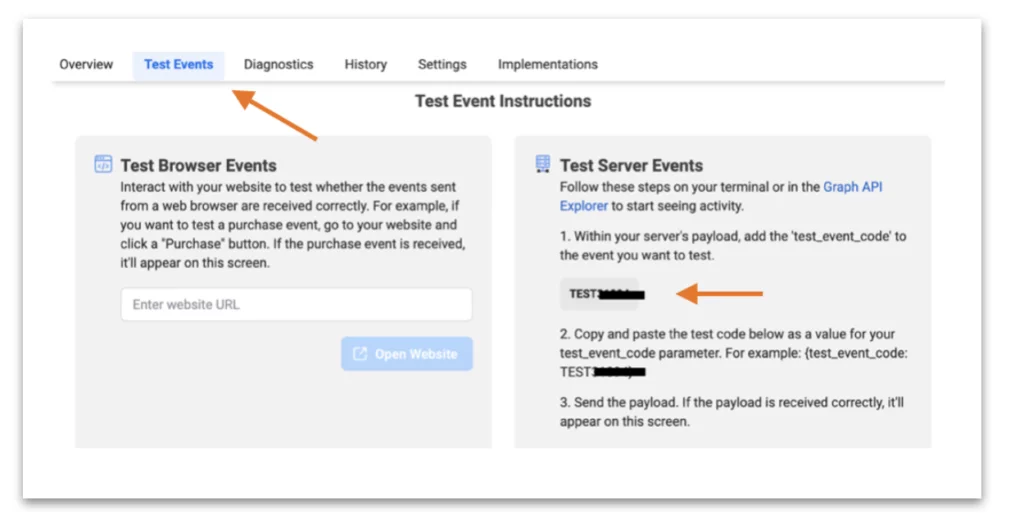Click the Test Browser Events title

click(199, 165)
